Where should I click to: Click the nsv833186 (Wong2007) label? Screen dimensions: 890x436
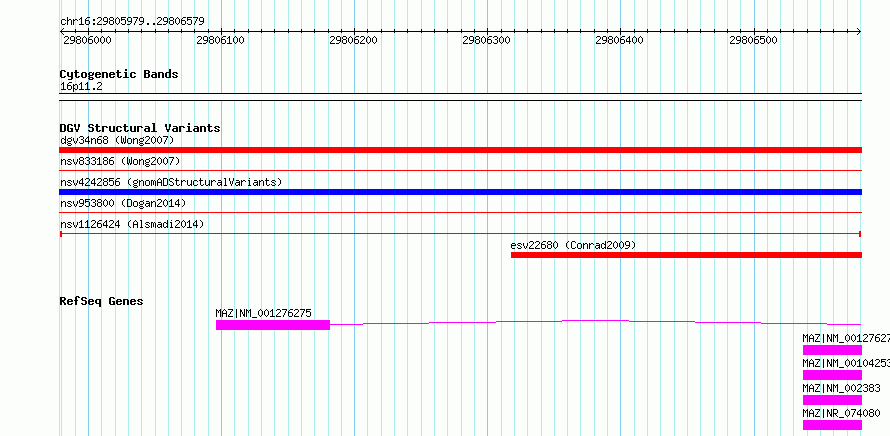[120, 161]
